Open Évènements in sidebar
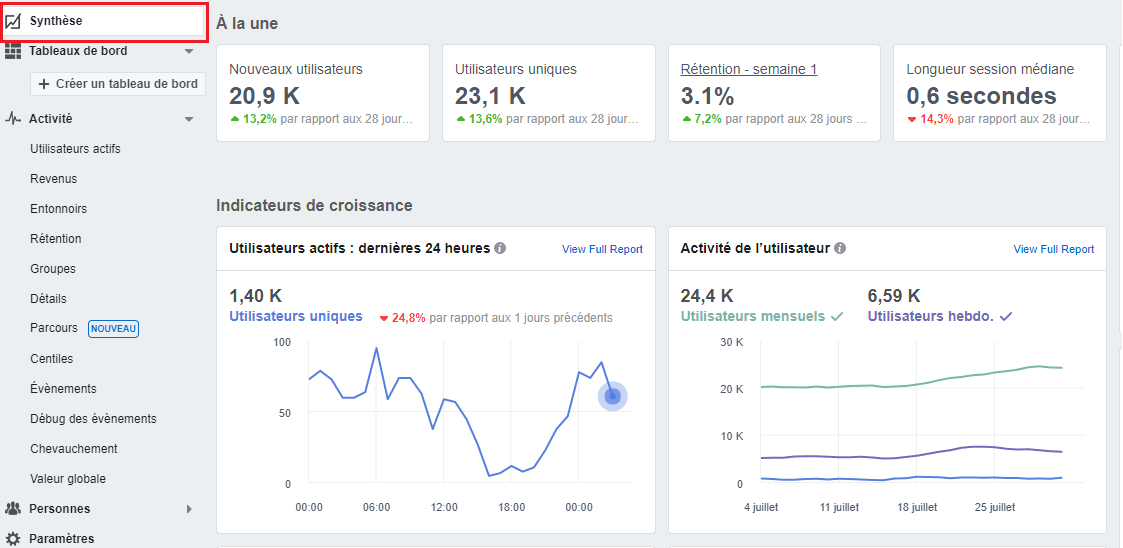This screenshot has height=548, width=1123. click(x=63, y=388)
